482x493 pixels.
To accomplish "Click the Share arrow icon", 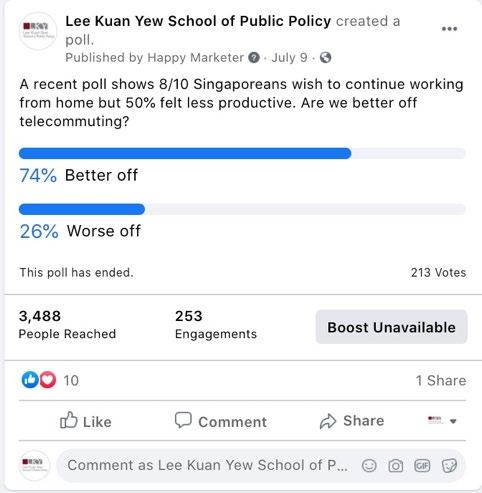I will pos(328,421).
